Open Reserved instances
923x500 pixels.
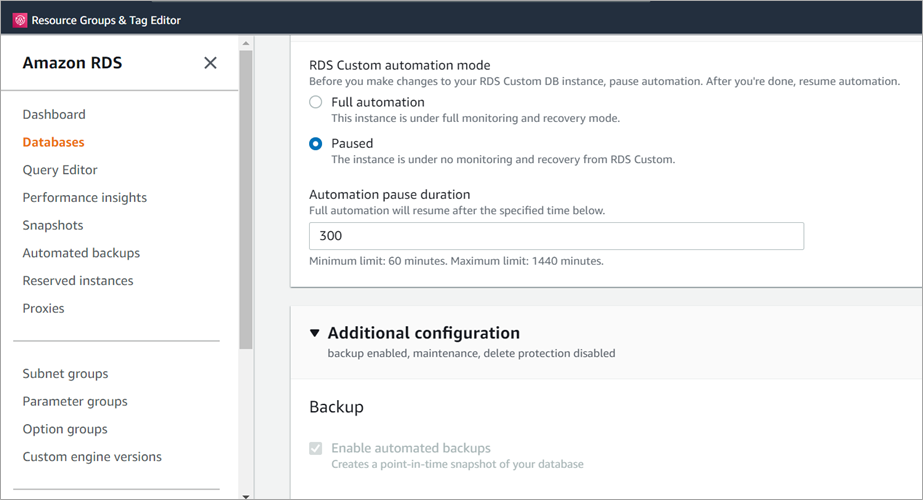pos(78,281)
